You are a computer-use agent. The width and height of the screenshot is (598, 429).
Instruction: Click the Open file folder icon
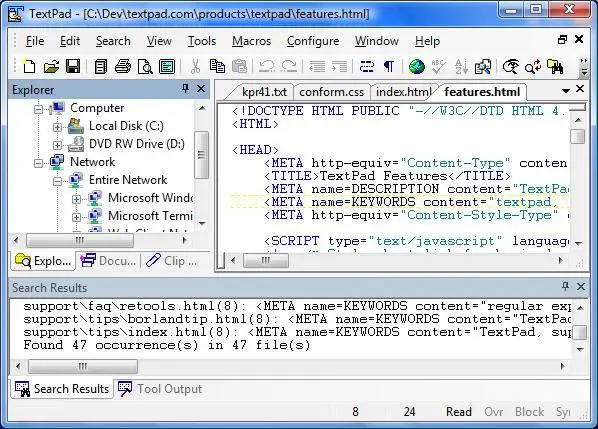[x=51, y=66]
